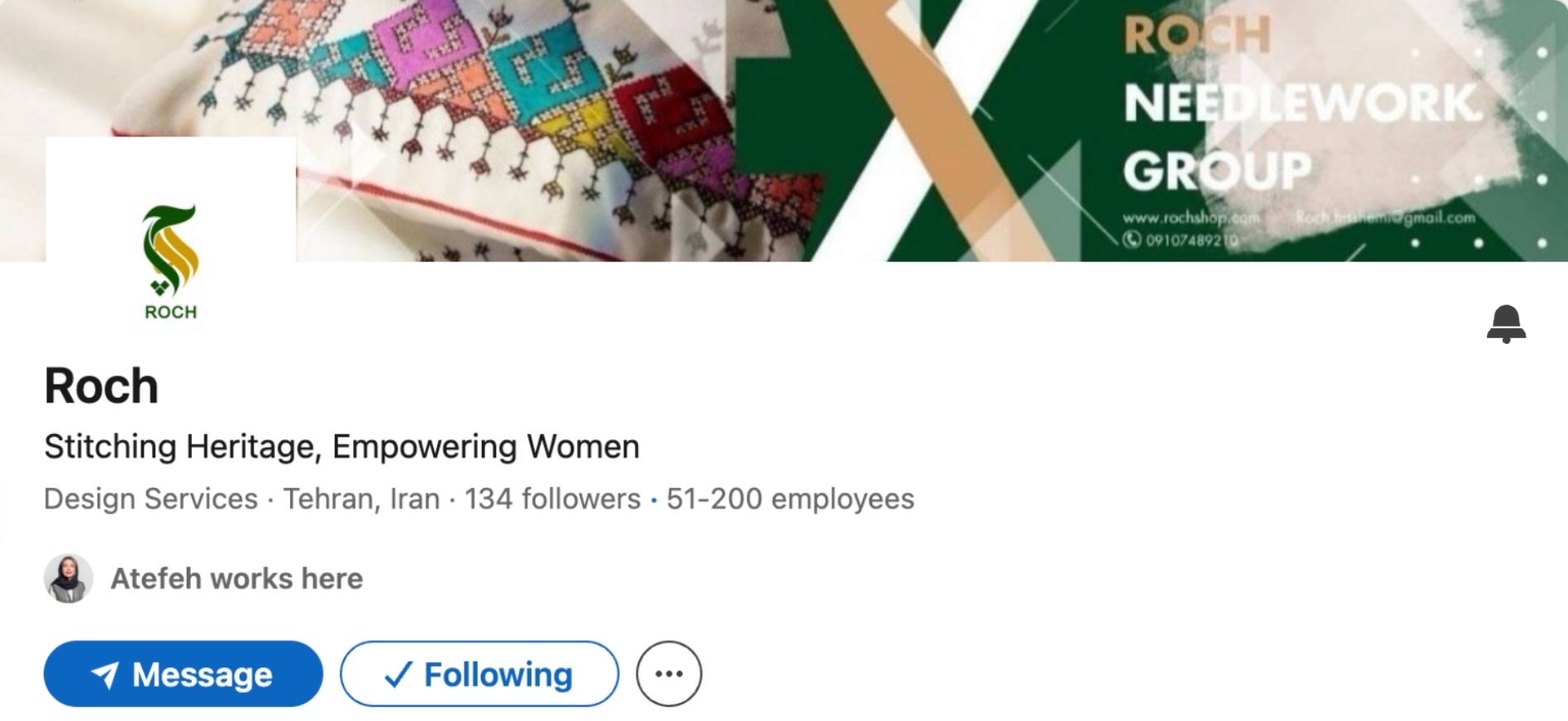Image resolution: width=1568 pixels, height=721 pixels.
Task: Click the paper plane icon on Message
Action: click(x=105, y=675)
